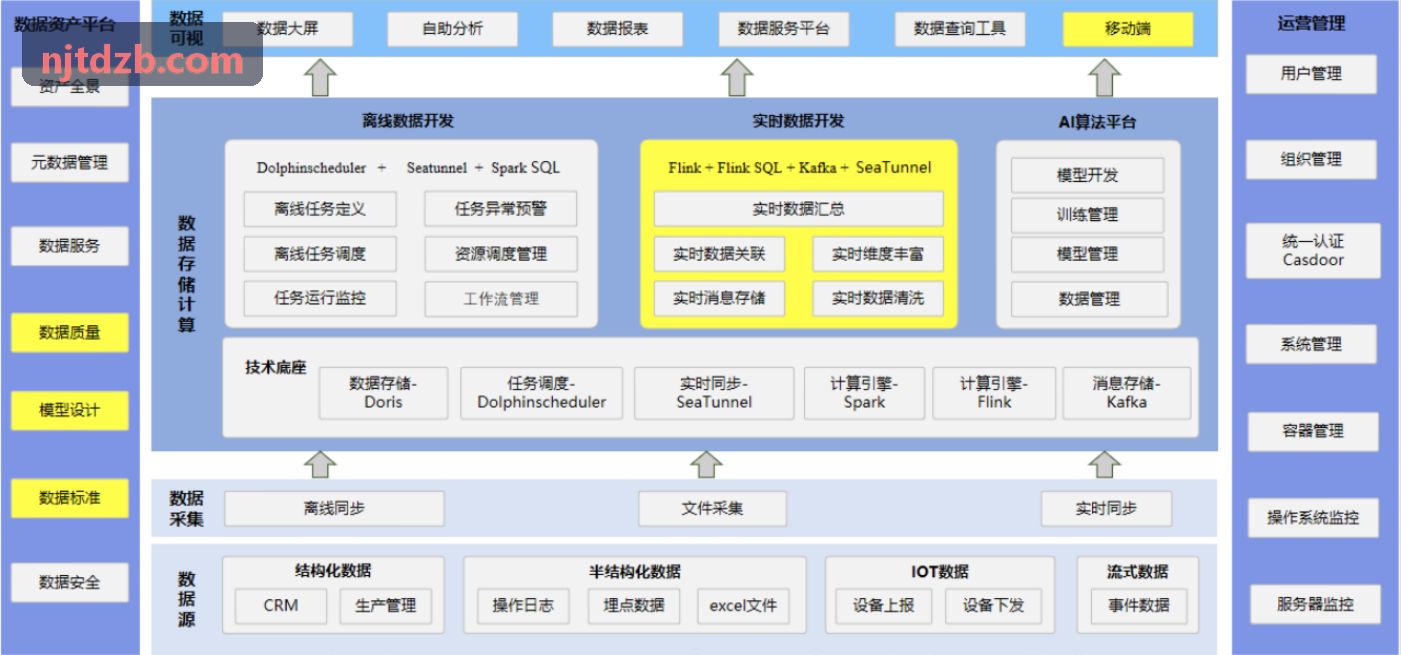Screen dimensions: 1401x655
Task: Click the 计算引擎-Spark box
Action: (864, 393)
